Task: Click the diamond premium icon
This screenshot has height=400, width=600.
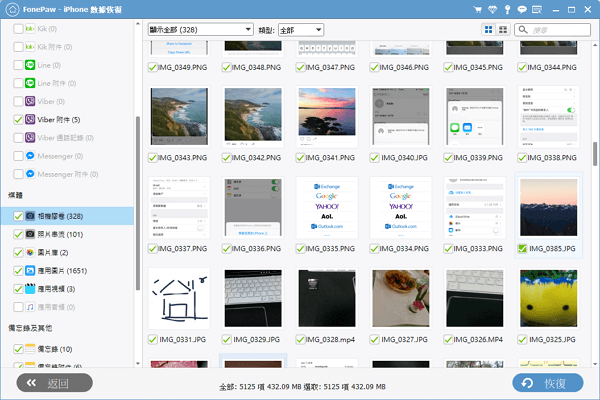Action: 492,10
